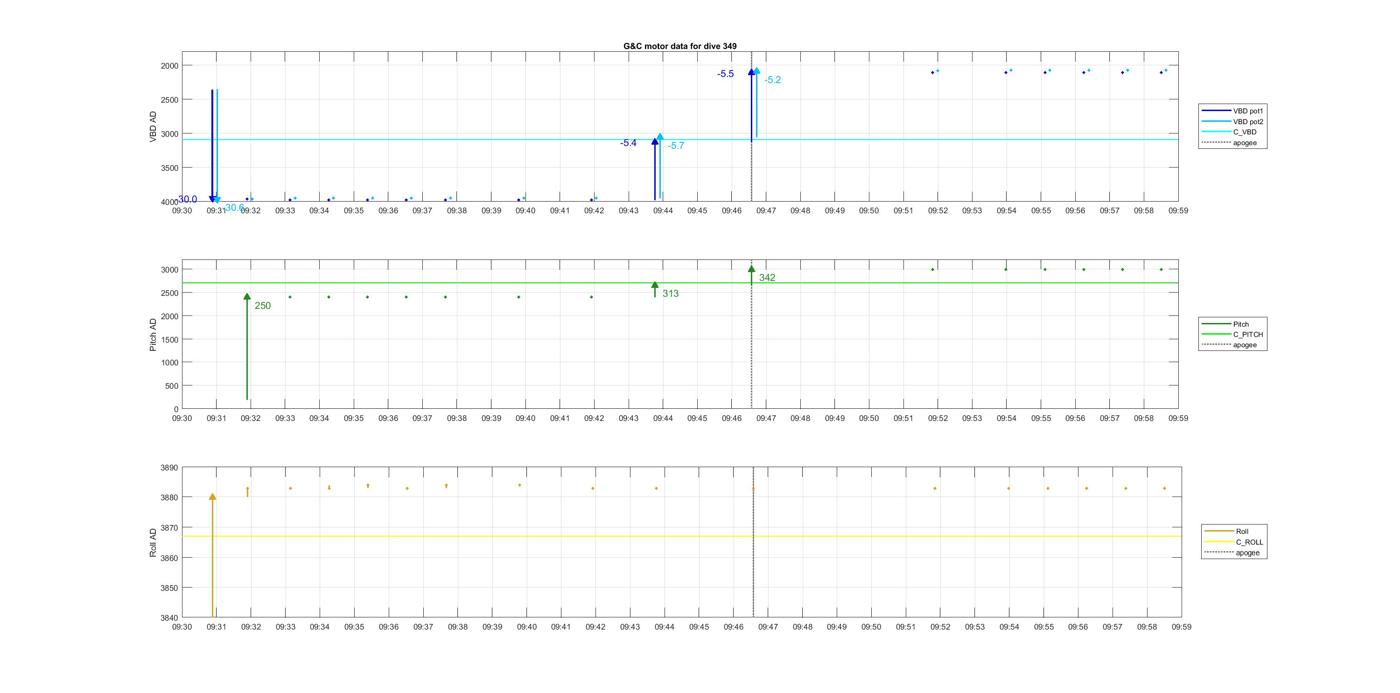Image resolution: width=1400 pixels, height=693 pixels.
Task: Click the '09:40' tick under the VBD plot
Action: coord(525,211)
